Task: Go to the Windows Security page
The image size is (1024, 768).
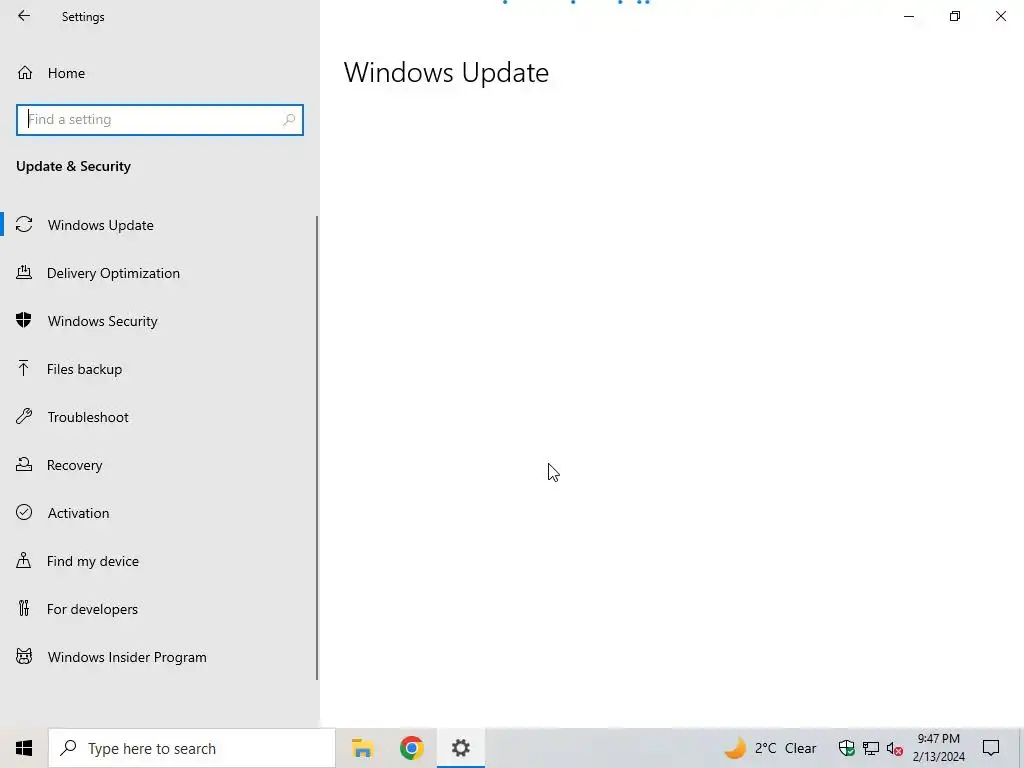Action: coord(159,321)
